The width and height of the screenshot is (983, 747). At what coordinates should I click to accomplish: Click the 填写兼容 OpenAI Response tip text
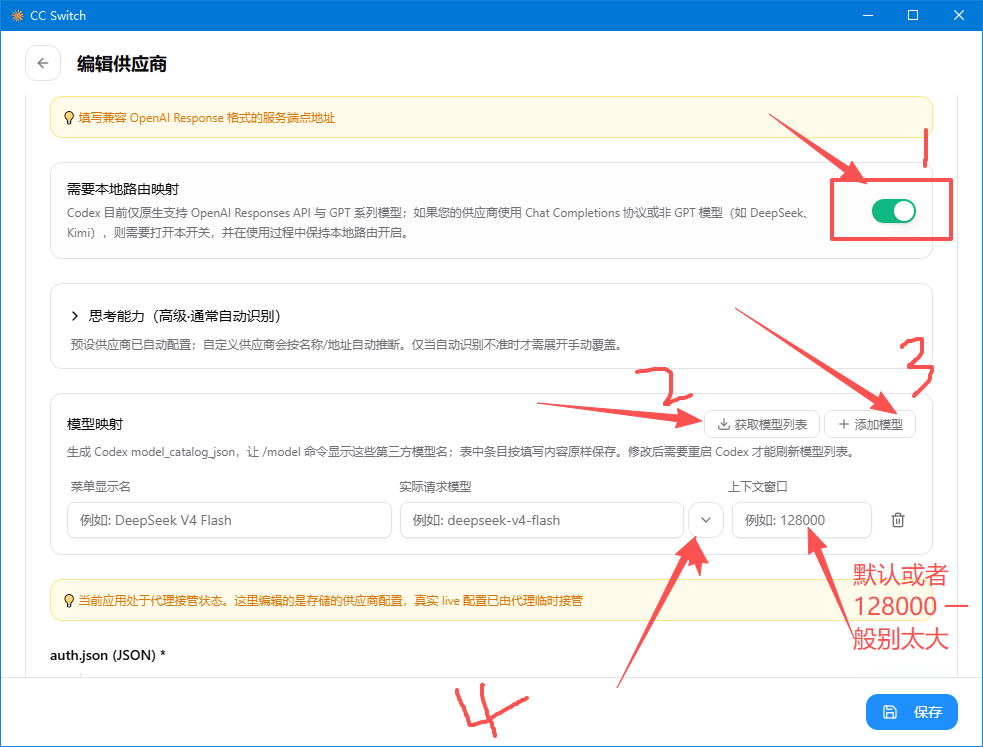click(x=207, y=118)
